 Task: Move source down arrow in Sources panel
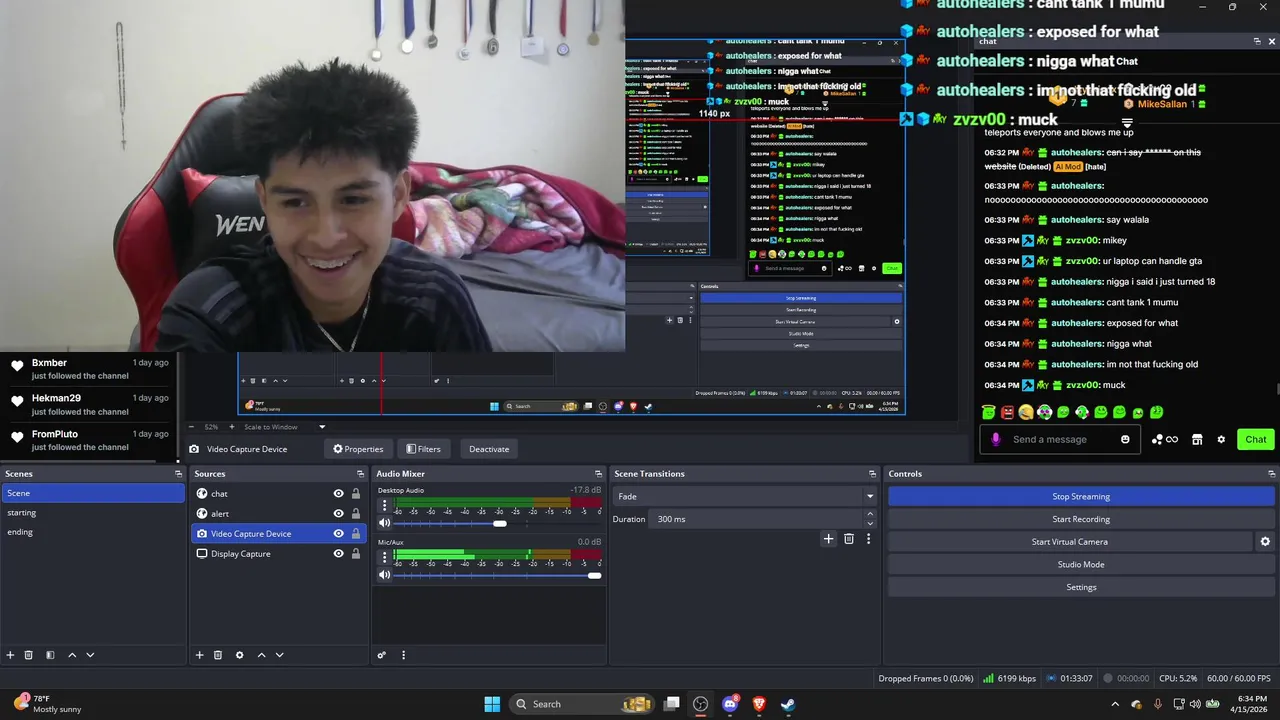coord(279,655)
